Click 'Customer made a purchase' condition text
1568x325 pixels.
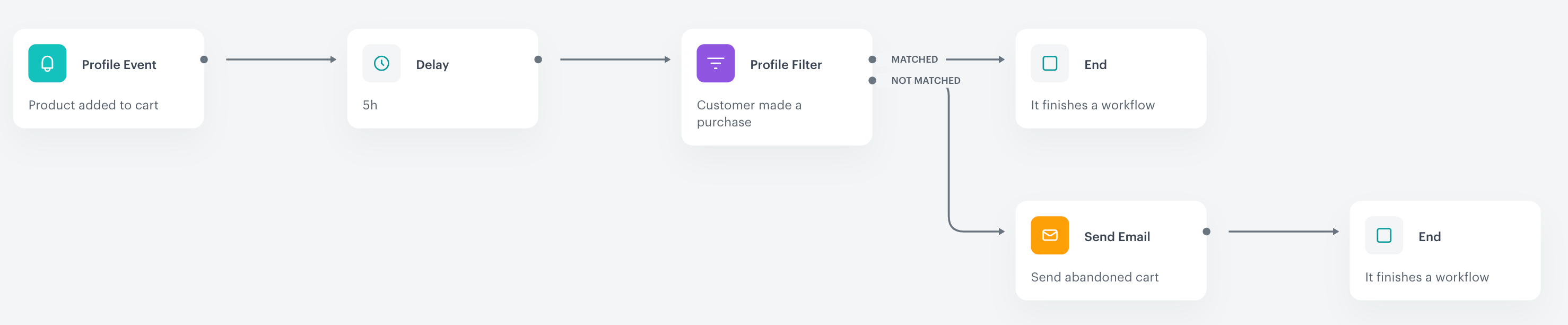pos(748,114)
